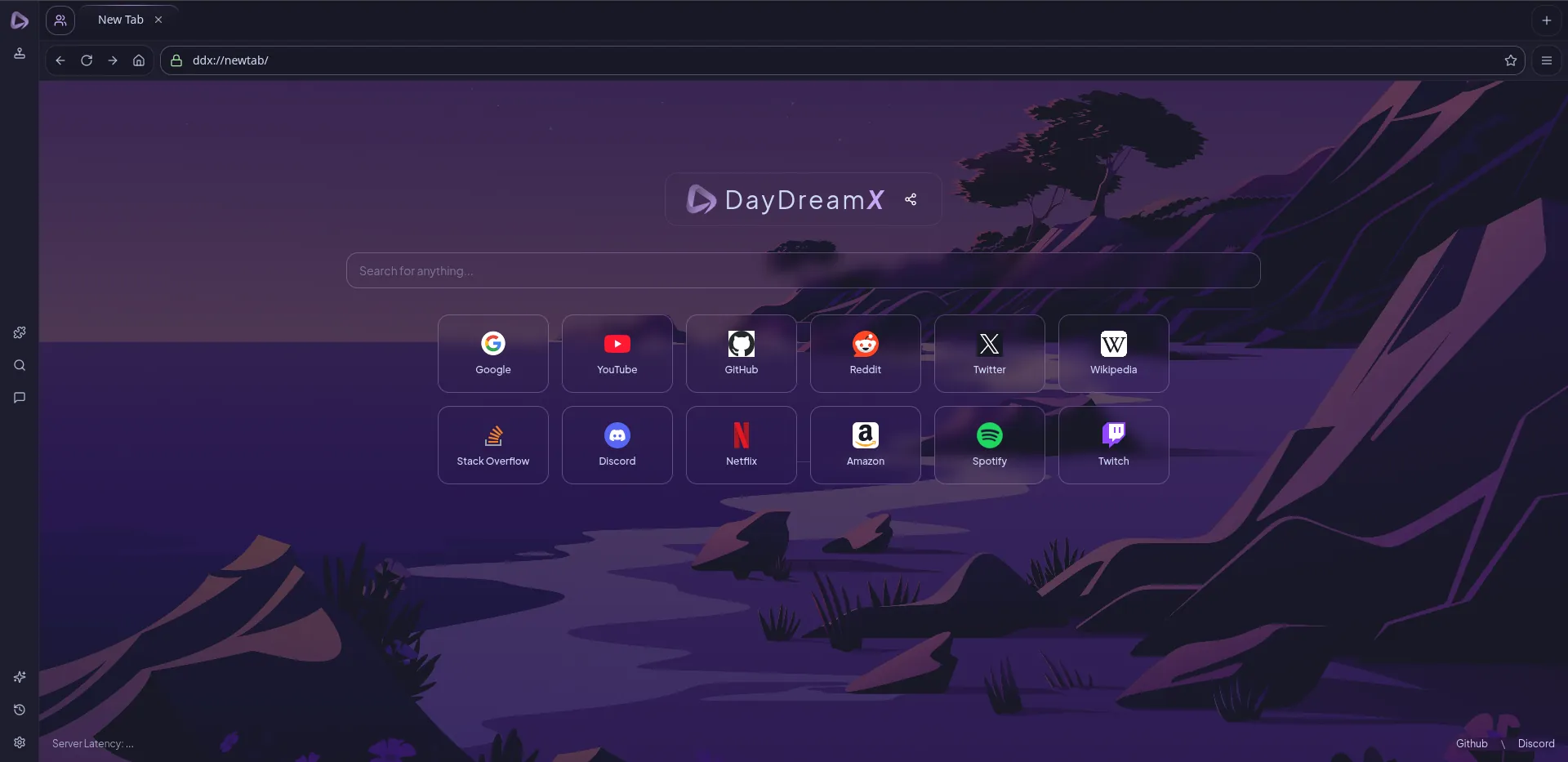Focus the 'Search for anything' field

click(803, 270)
